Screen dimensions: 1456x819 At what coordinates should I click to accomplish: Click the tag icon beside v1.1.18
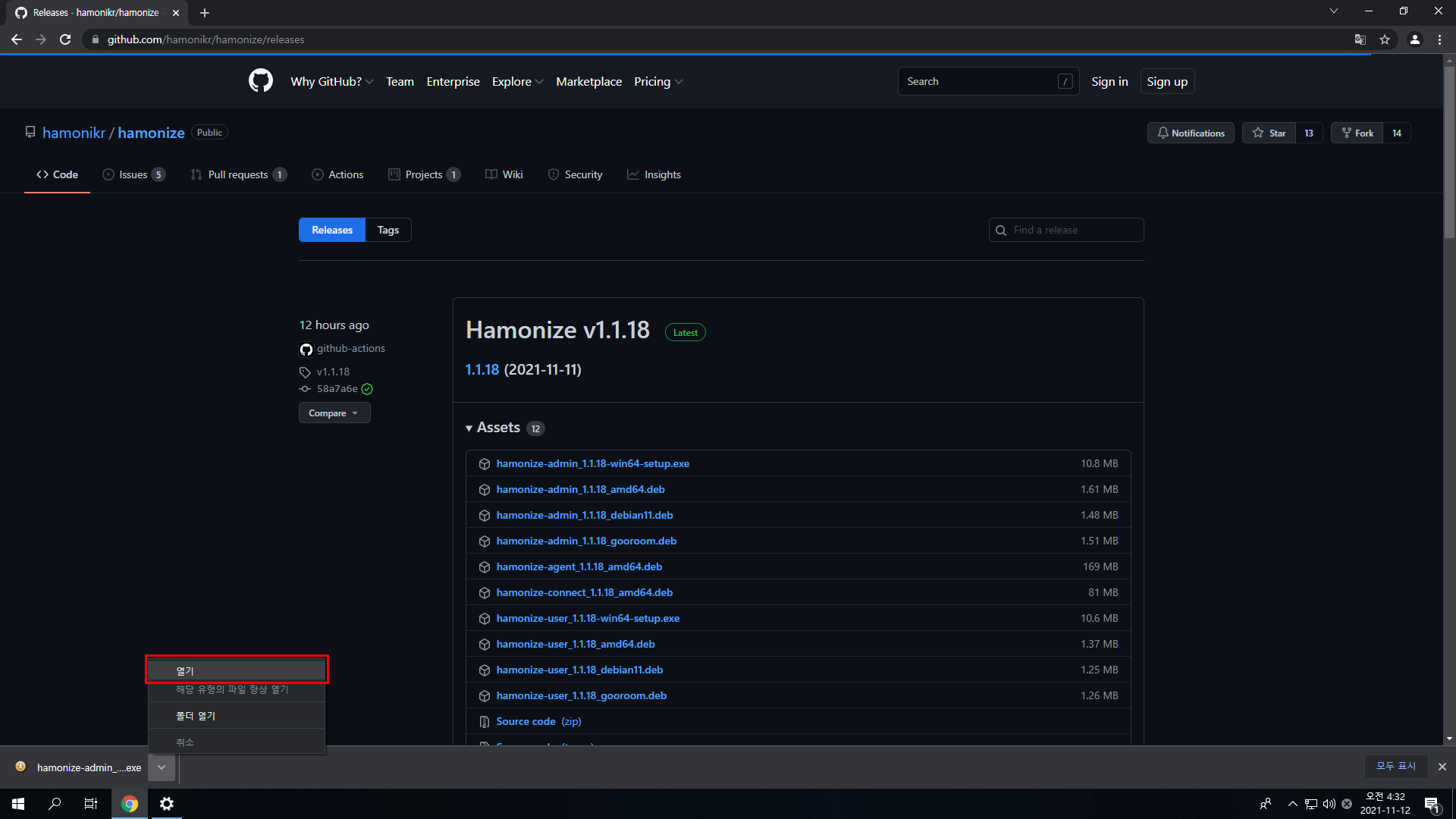[306, 372]
